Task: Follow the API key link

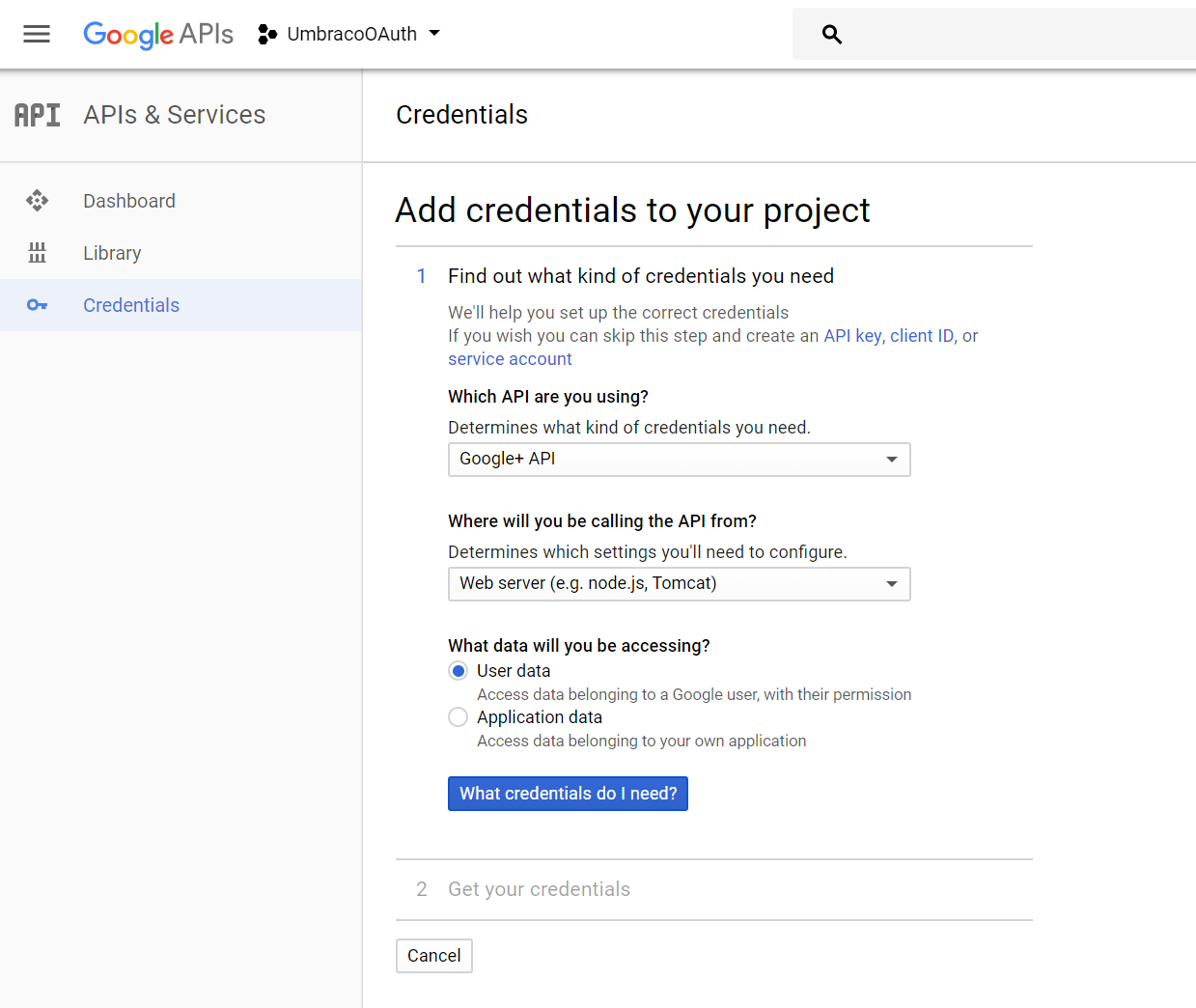Action: coord(852,336)
